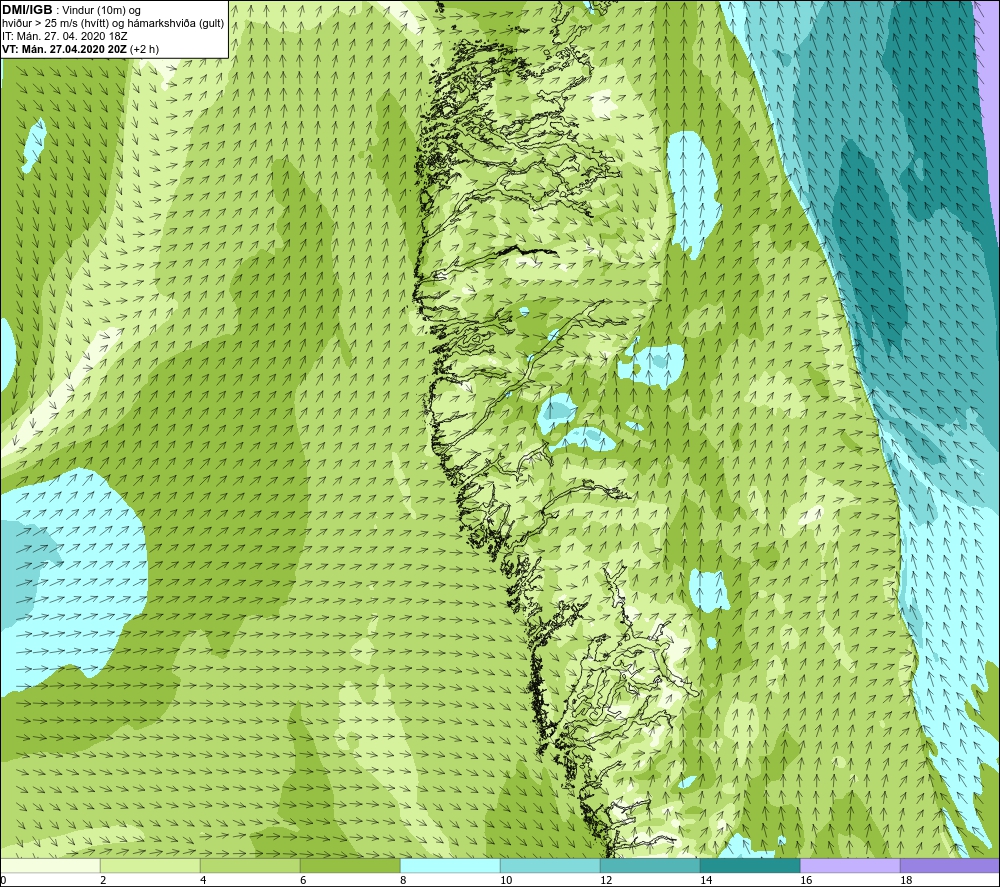Click the darker green 6–8 m/s legend swatch
This screenshot has height=887, width=1000.
click(x=350, y=865)
